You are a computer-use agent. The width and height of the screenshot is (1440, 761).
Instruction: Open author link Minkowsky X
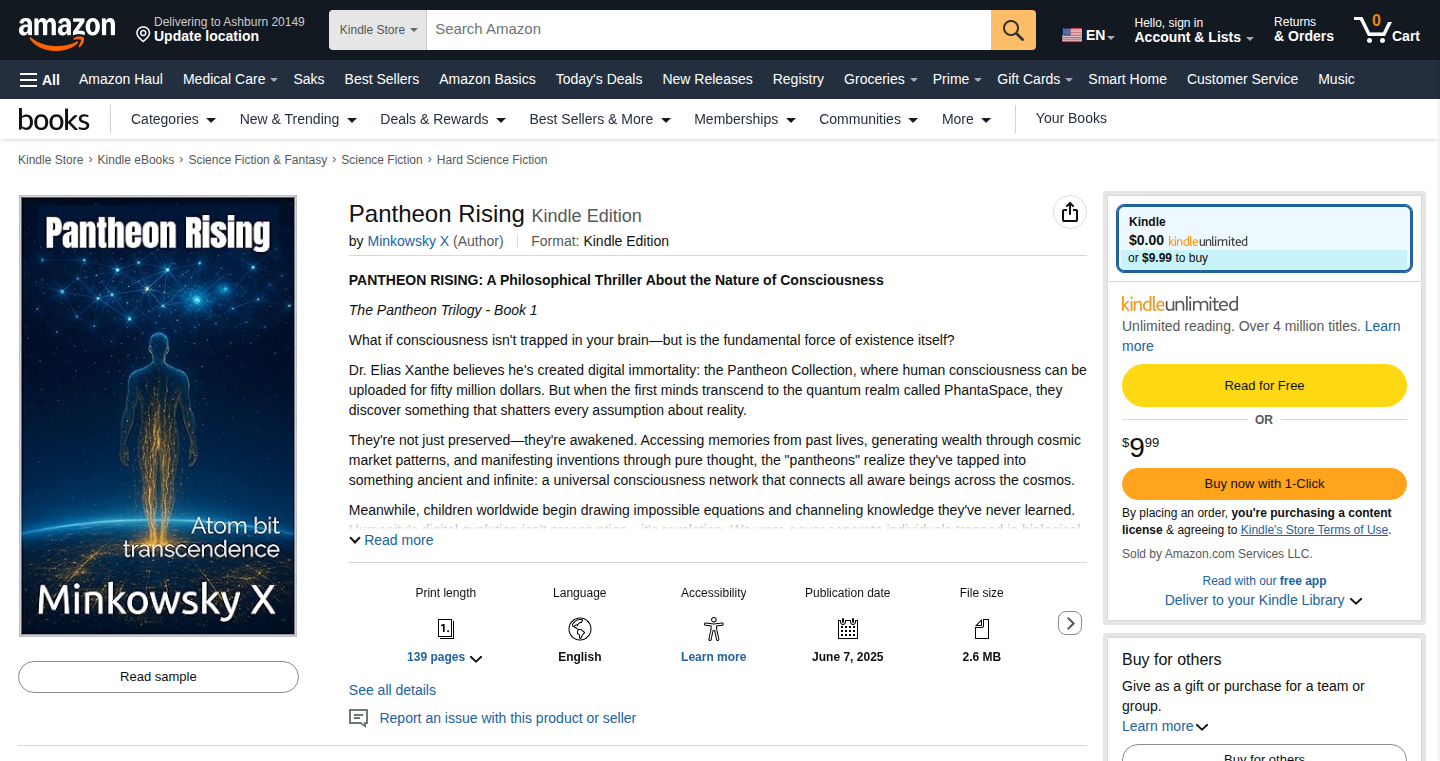click(408, 241)
